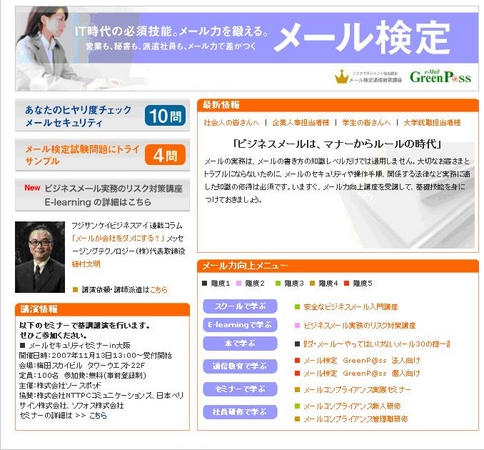
Task: Open the 10問 blue badge quiz
Action: coord(165,116)
